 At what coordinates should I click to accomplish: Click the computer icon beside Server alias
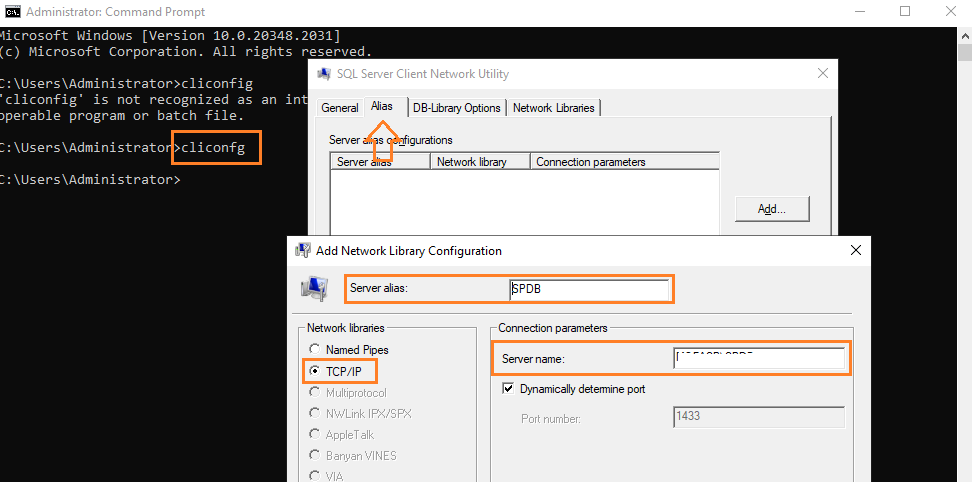[x=314, y=289]
